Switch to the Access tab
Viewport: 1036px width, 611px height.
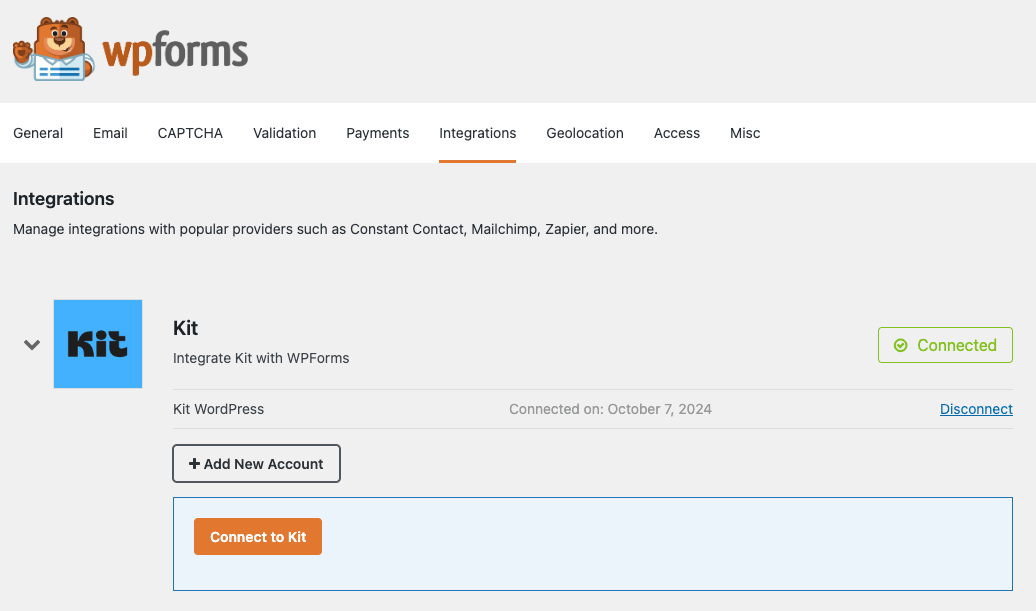click(677, 133)
